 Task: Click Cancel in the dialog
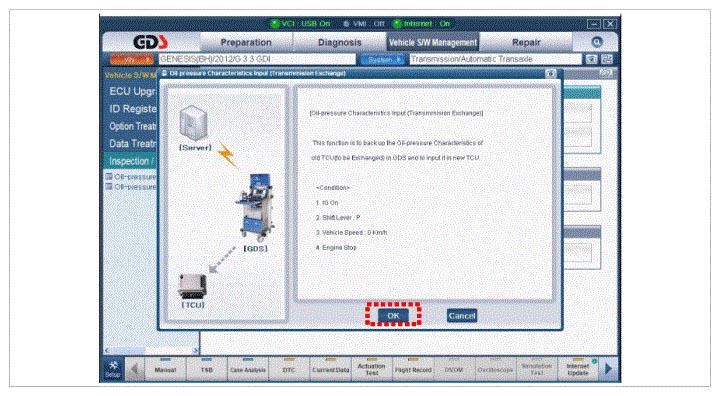(462, 316)
